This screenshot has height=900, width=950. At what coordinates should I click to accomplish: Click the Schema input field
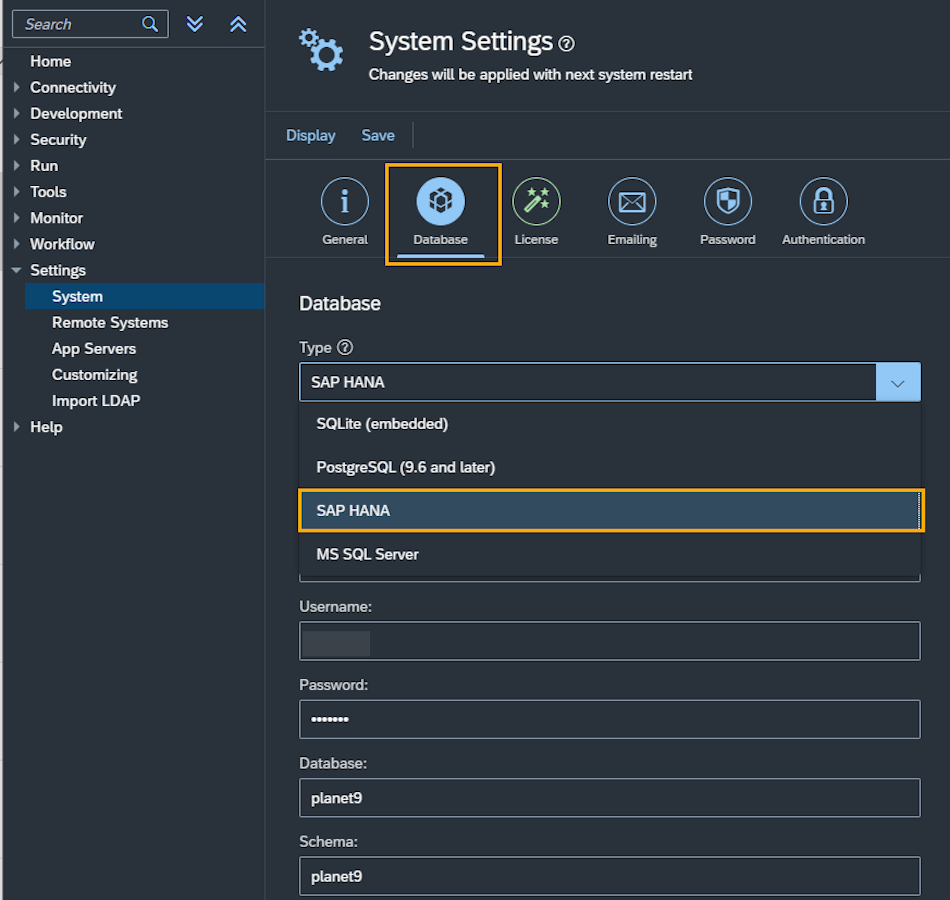click(610, 876)
